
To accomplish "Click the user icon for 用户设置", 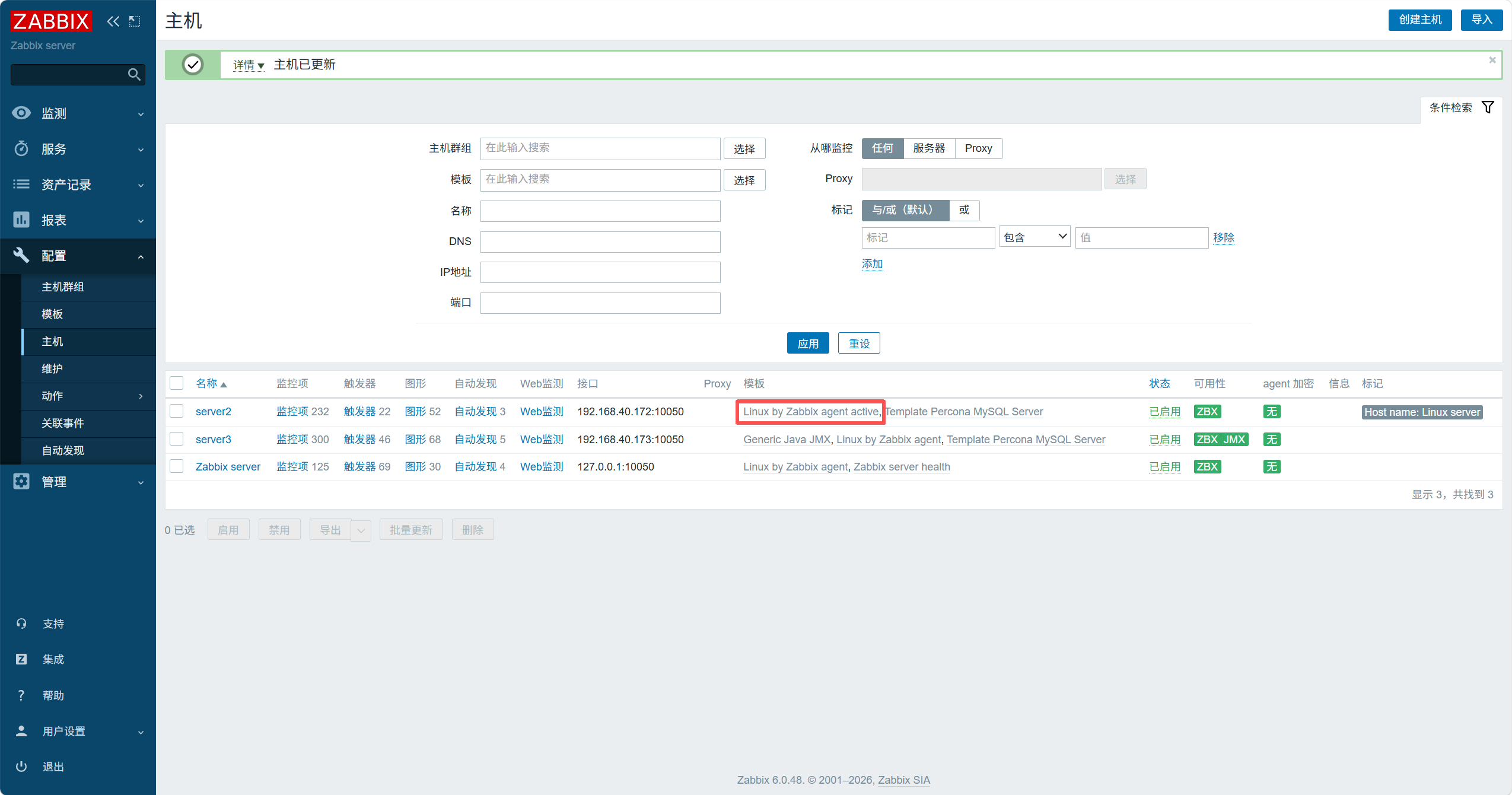I will (21, 731).
